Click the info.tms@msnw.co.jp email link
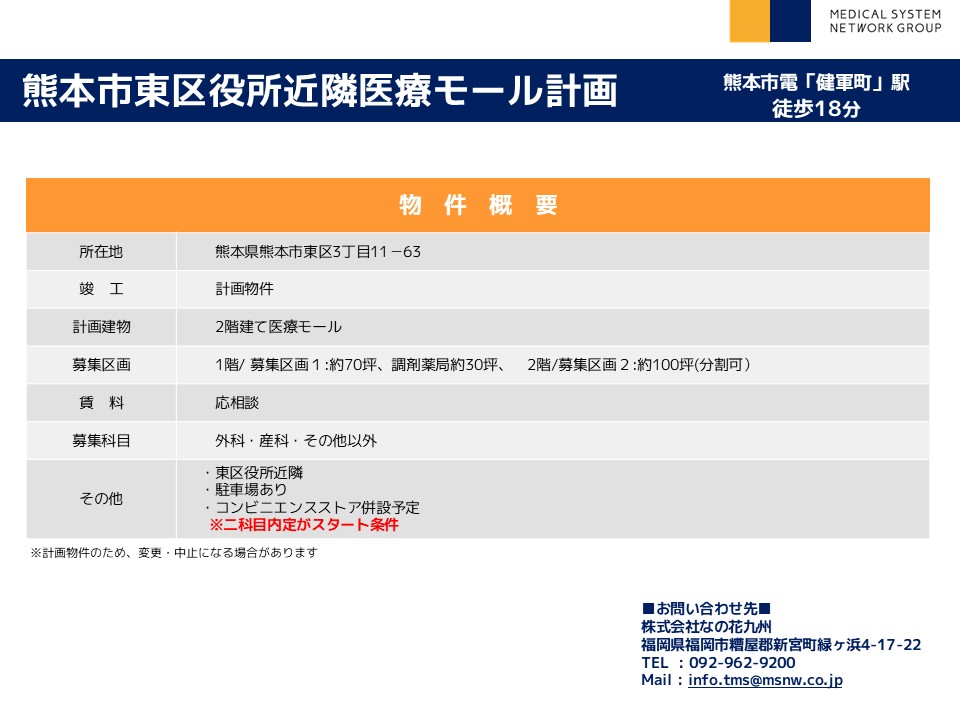The image size is (960, 720). click(765, 680)
